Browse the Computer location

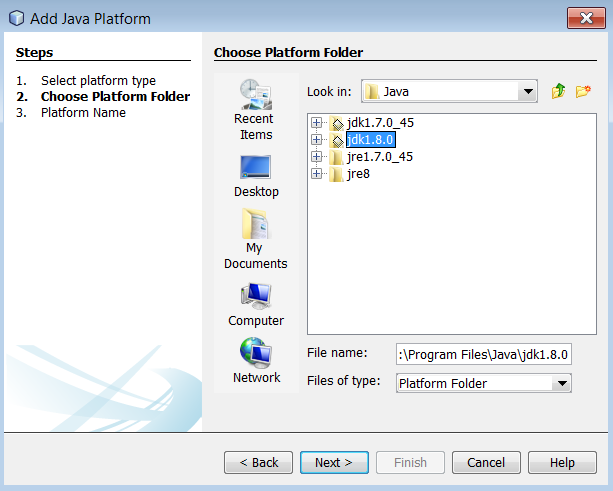click(x=256, y=304)
